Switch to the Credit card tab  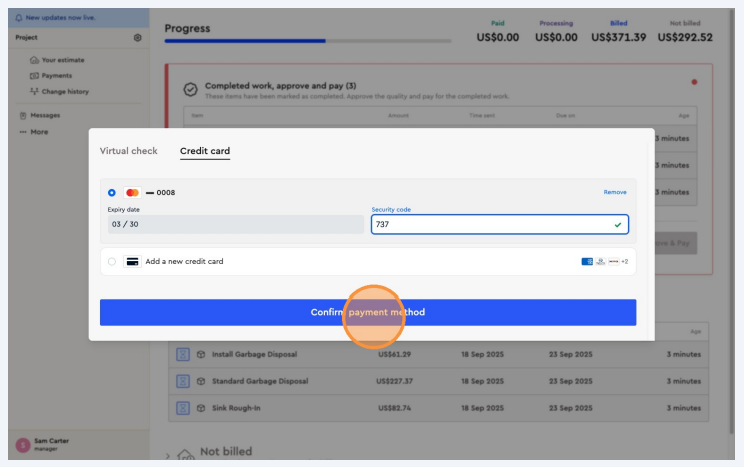point(205,151)
